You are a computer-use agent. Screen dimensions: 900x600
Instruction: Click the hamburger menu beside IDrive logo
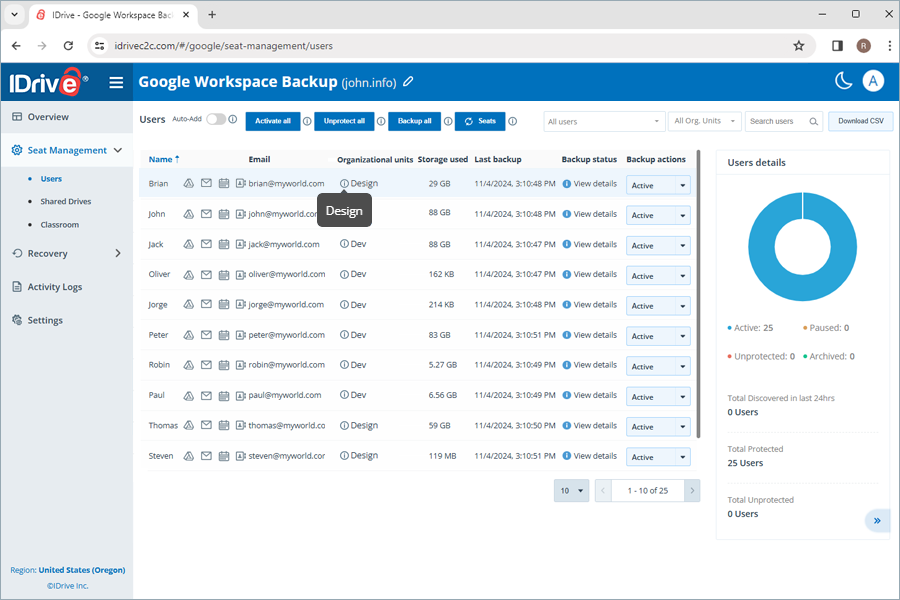117,81
